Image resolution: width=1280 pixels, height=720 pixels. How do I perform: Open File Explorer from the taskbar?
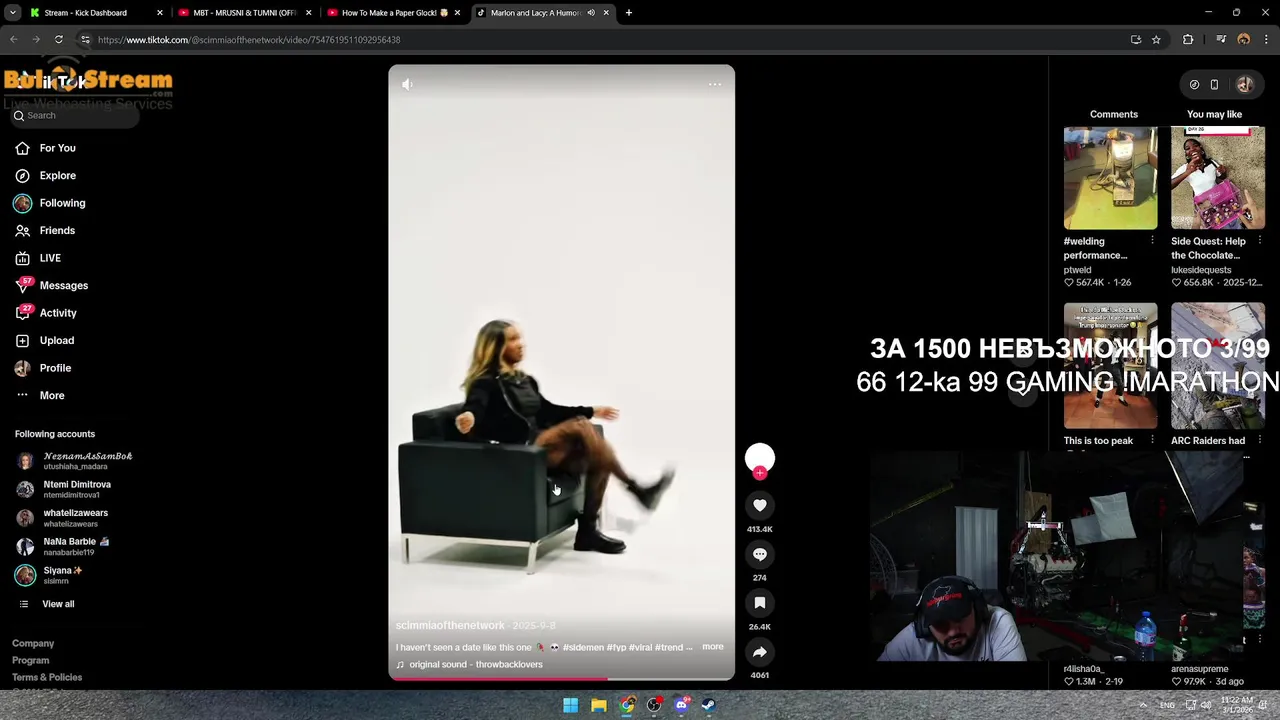[598, 705]
